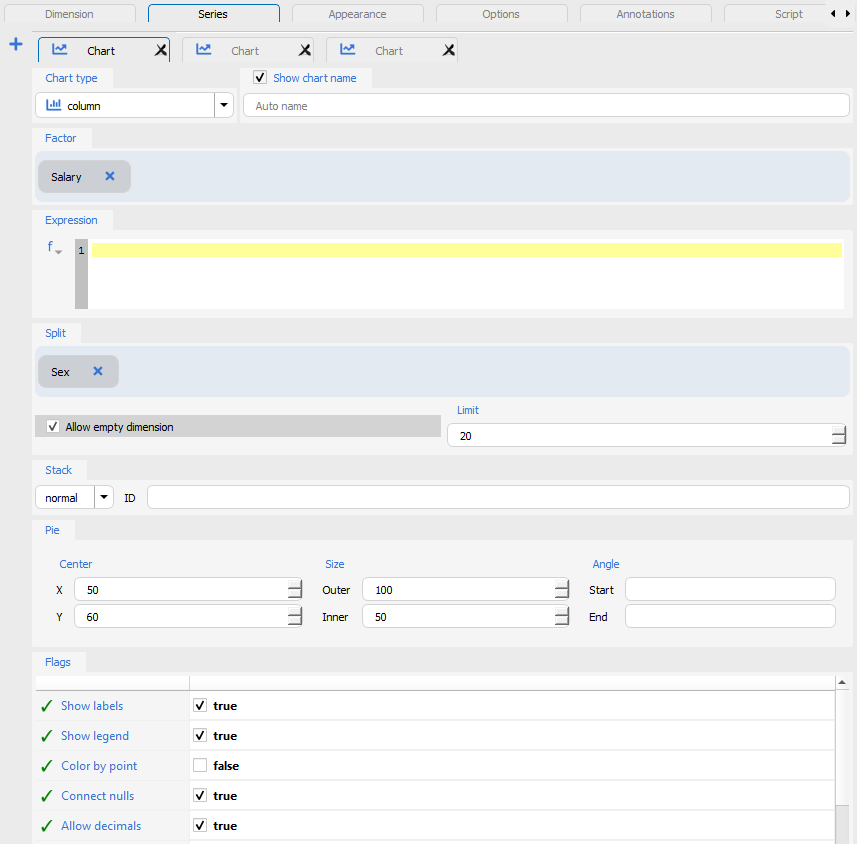Click the expression editor line 1
Image resolution: width=859 pixels, height=844 pixels.
[x=467, y=250]
